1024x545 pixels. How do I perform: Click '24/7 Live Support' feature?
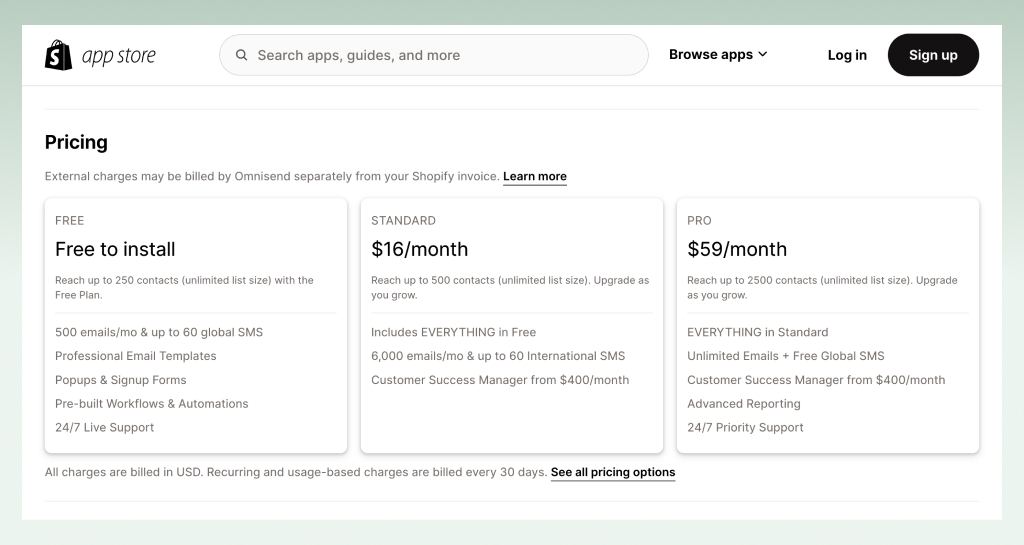104,428
